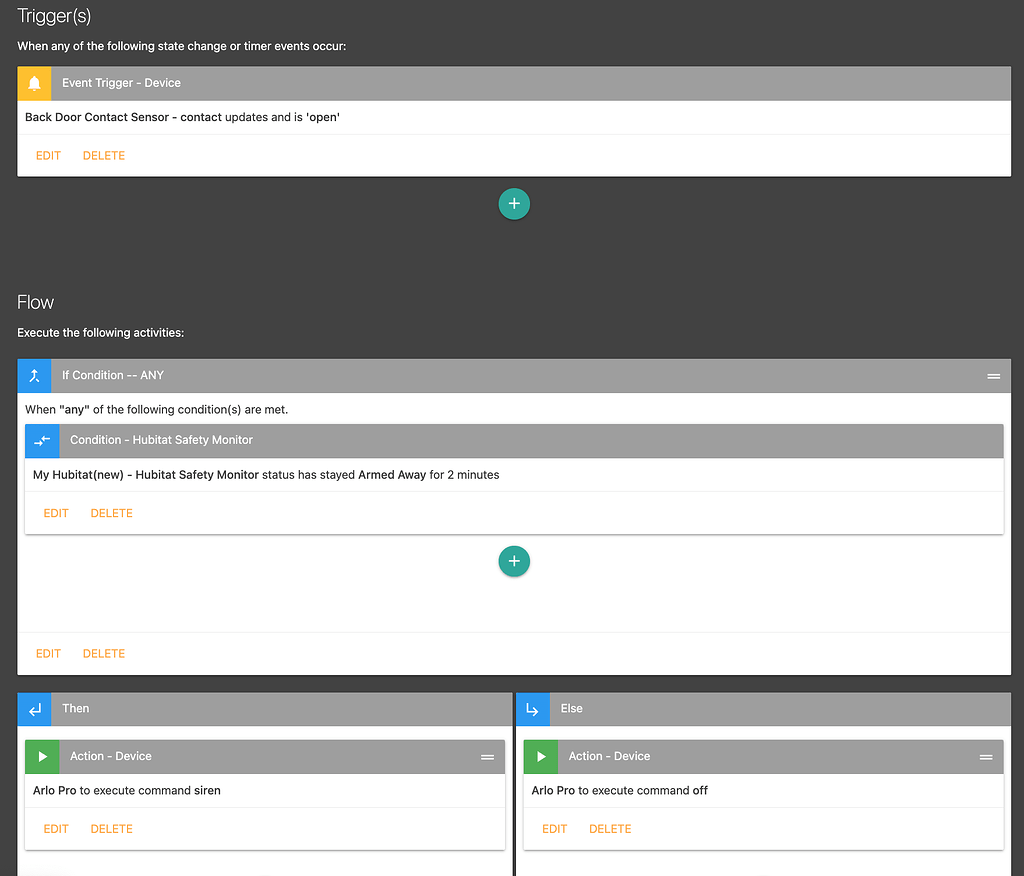Click the return arrow icon on Then header
1024x876 pixels.
33,709
